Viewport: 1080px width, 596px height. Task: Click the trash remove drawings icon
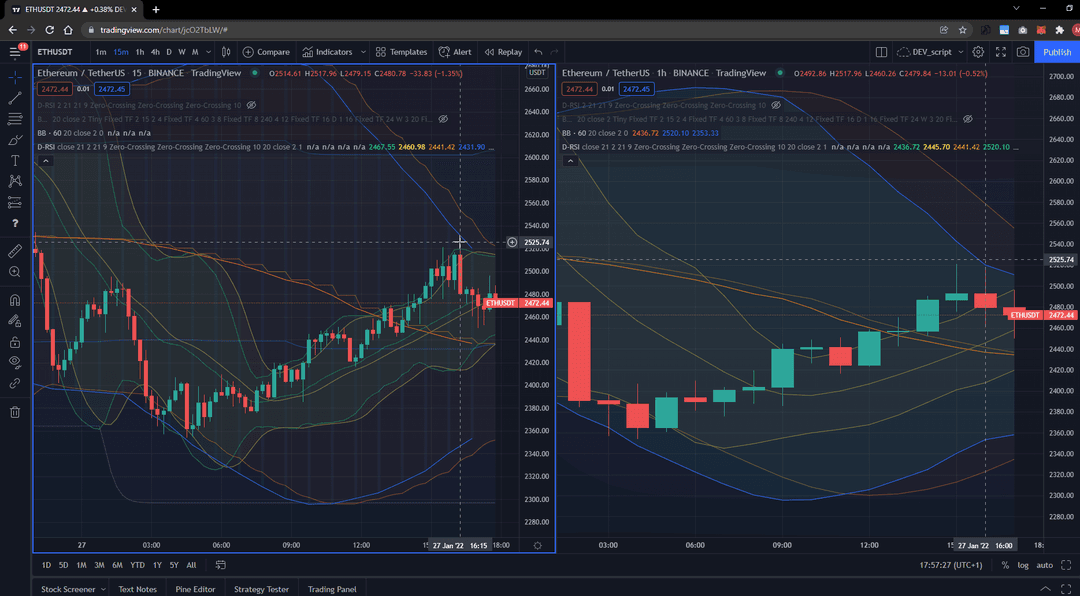(14, 412)
